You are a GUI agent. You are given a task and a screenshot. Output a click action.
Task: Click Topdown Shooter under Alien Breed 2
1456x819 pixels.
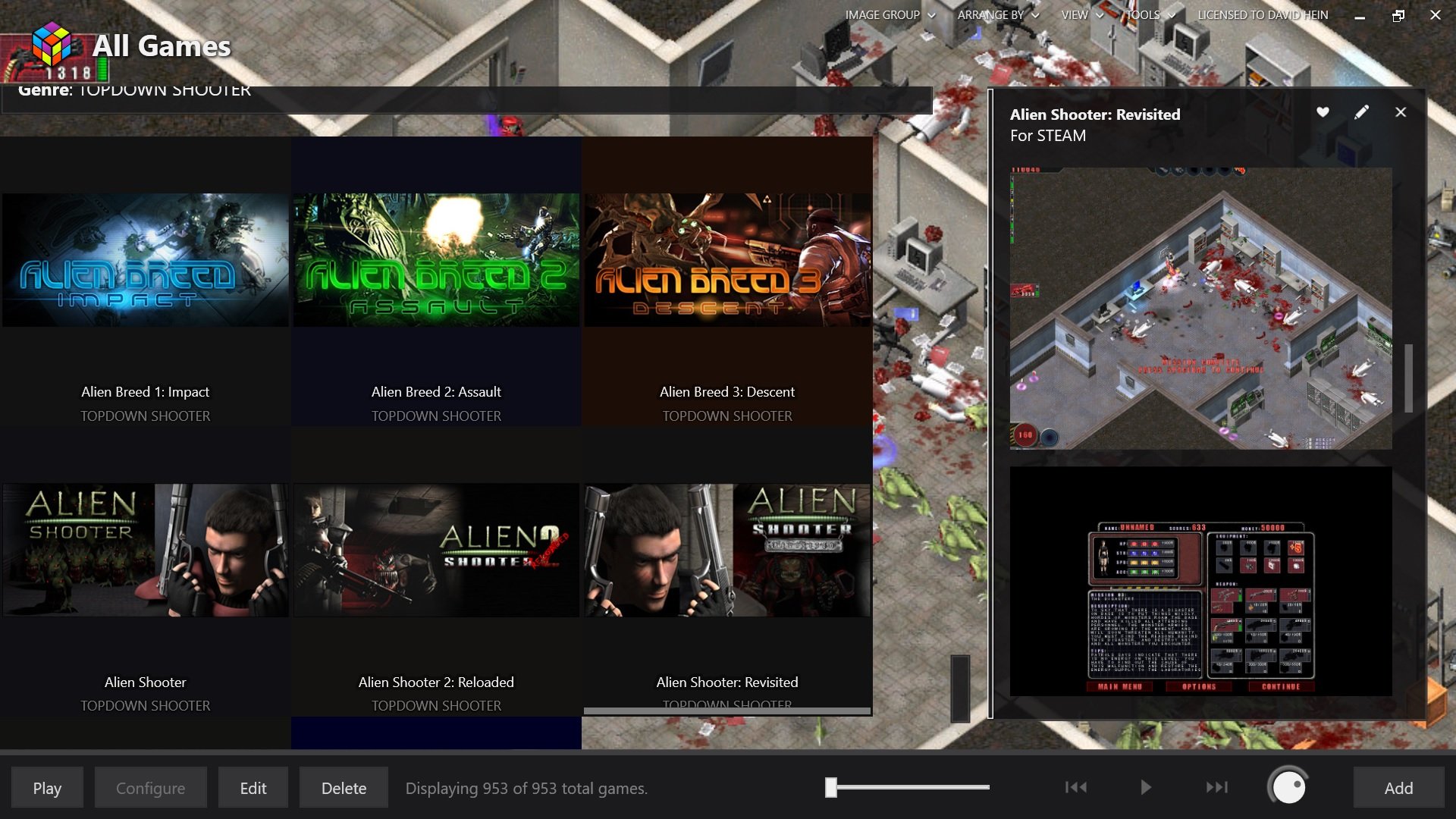(x=436, y=416)
